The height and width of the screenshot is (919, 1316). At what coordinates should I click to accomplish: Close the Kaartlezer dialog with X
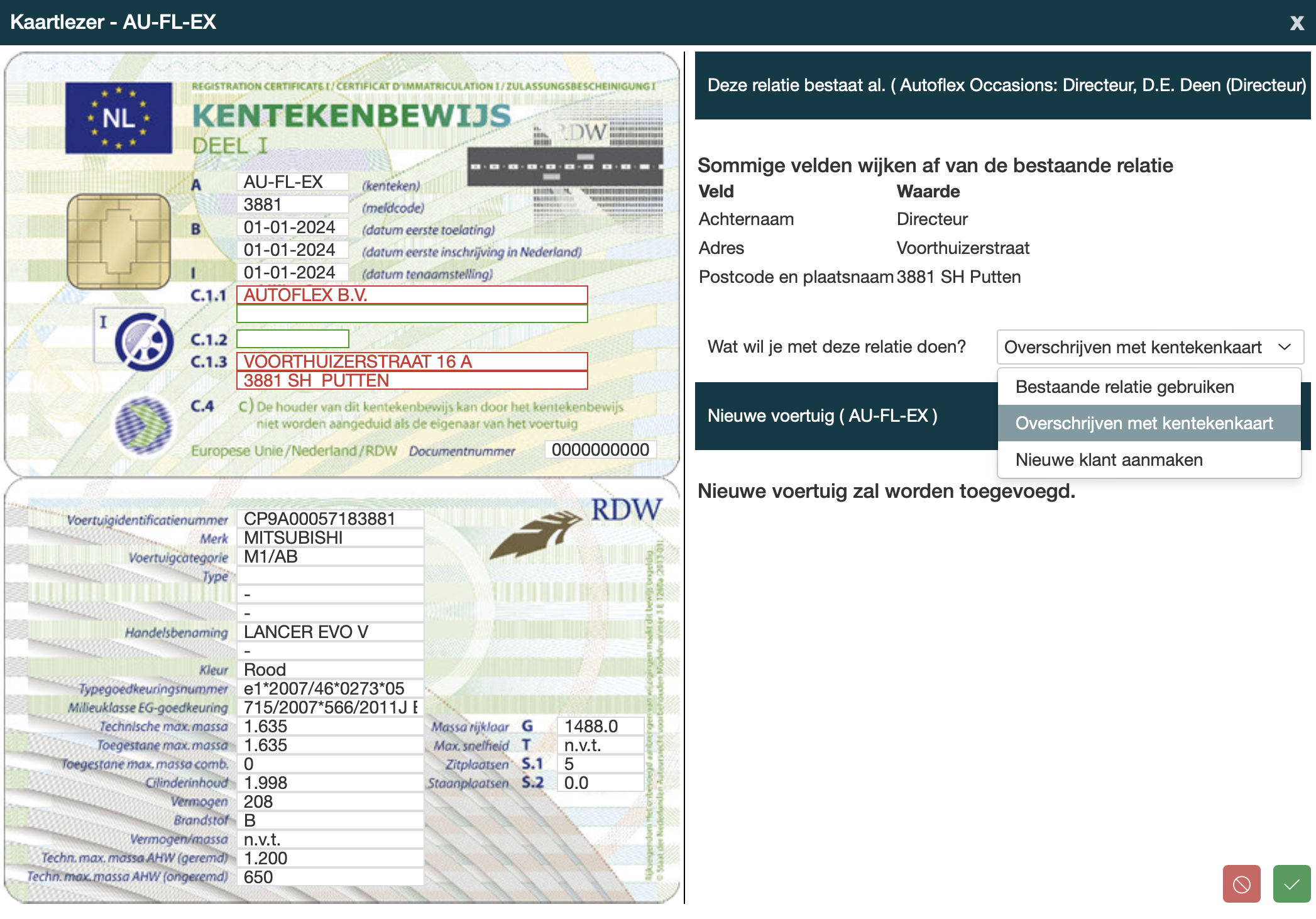(1297, 23)
